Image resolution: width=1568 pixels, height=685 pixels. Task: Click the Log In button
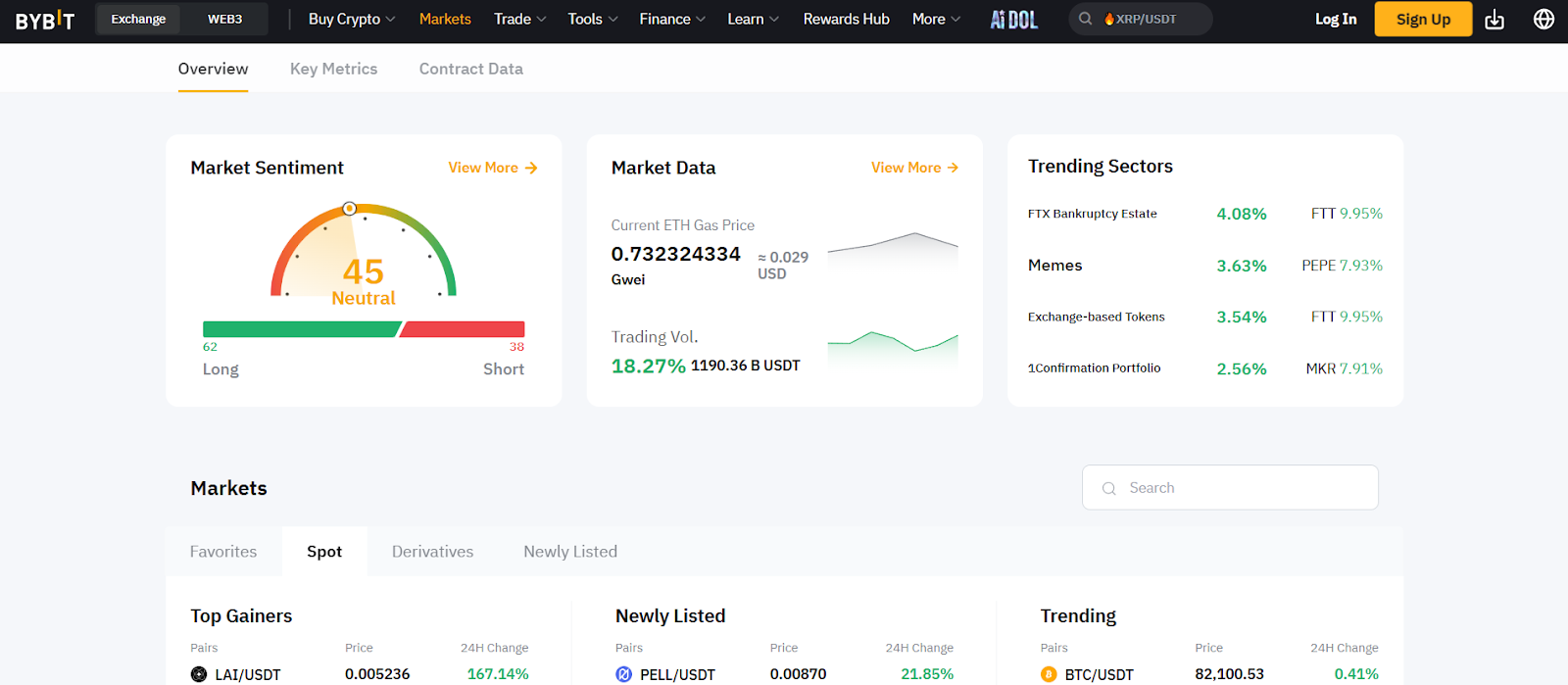pyautogui.click(x=1336, y=20)
